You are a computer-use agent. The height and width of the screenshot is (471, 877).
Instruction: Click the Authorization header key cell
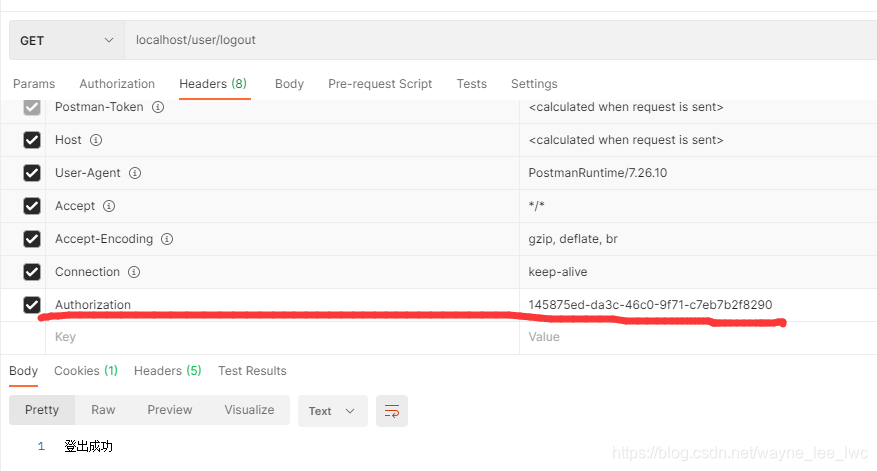point(282,305)
